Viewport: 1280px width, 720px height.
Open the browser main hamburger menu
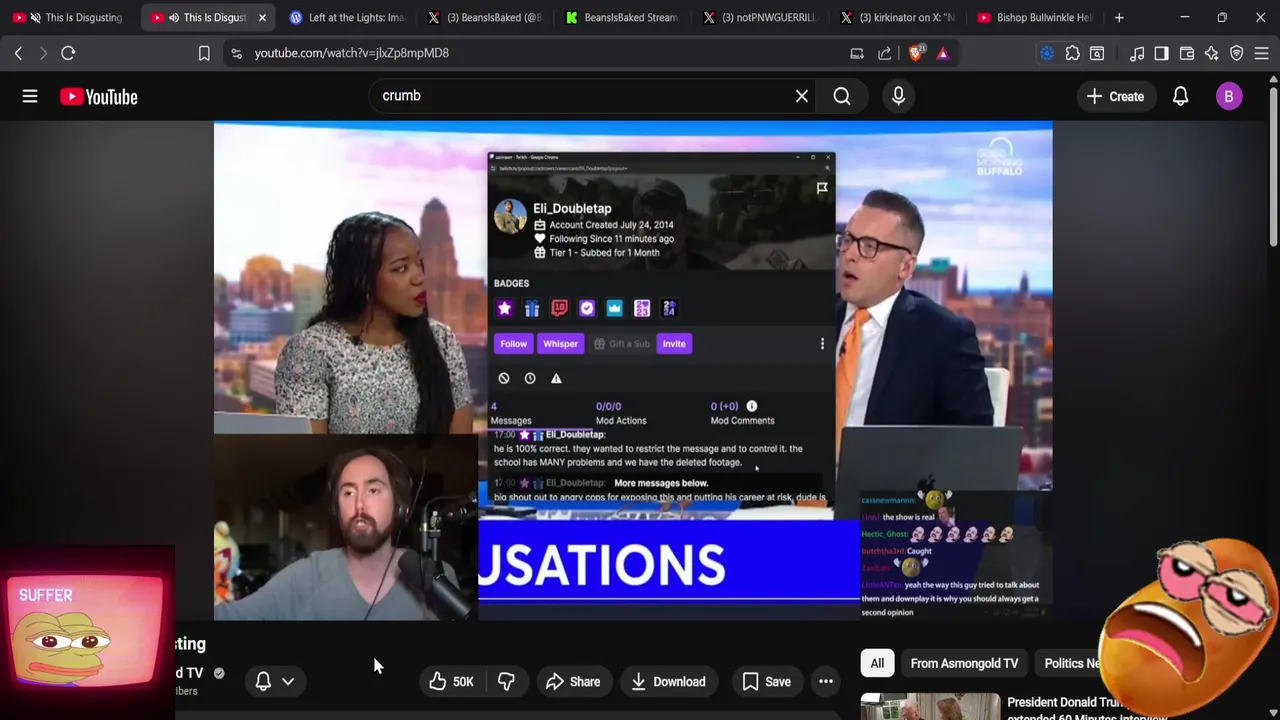tap(1262, 53)
